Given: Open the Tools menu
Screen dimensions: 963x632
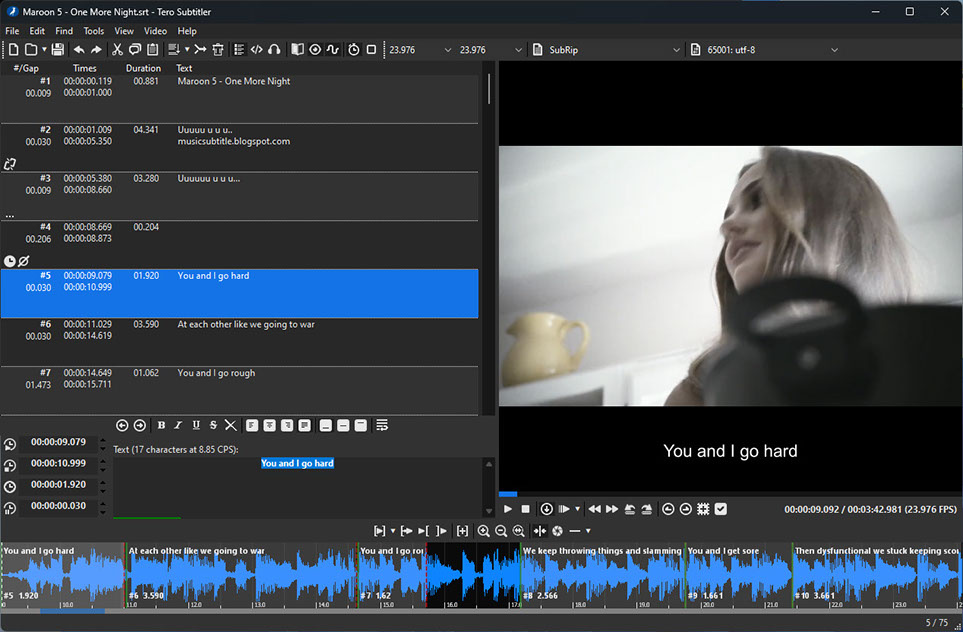Looking at the screenshot, I should coord(94,31).
